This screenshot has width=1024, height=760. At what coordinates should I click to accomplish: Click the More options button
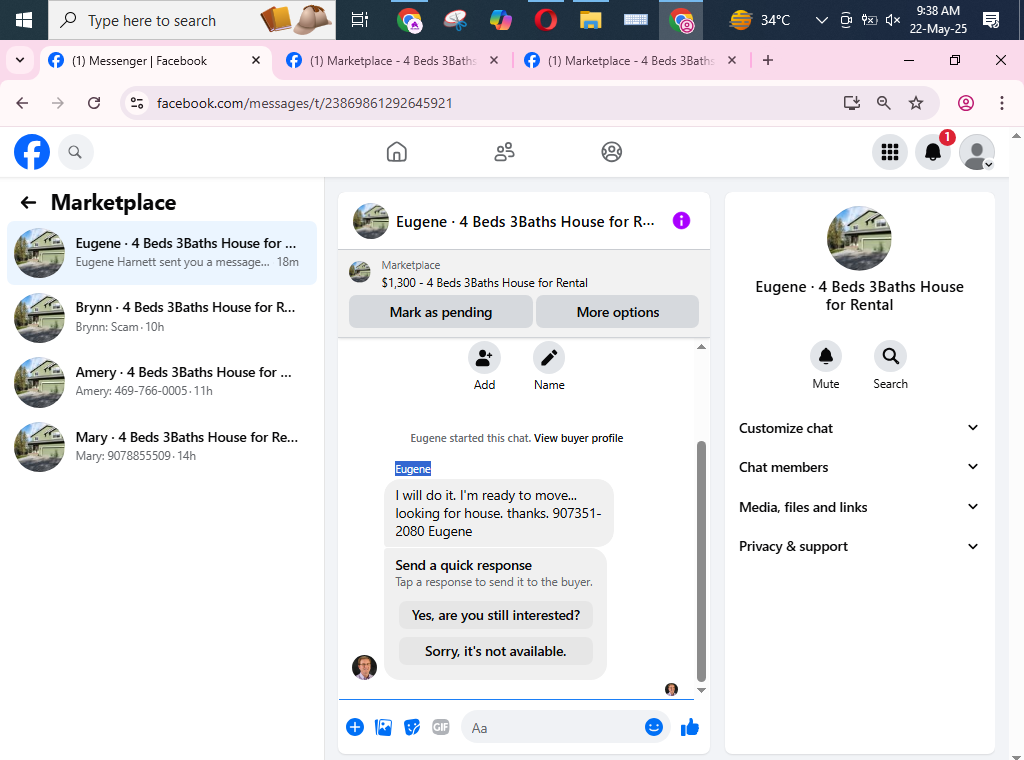point(617,312)
